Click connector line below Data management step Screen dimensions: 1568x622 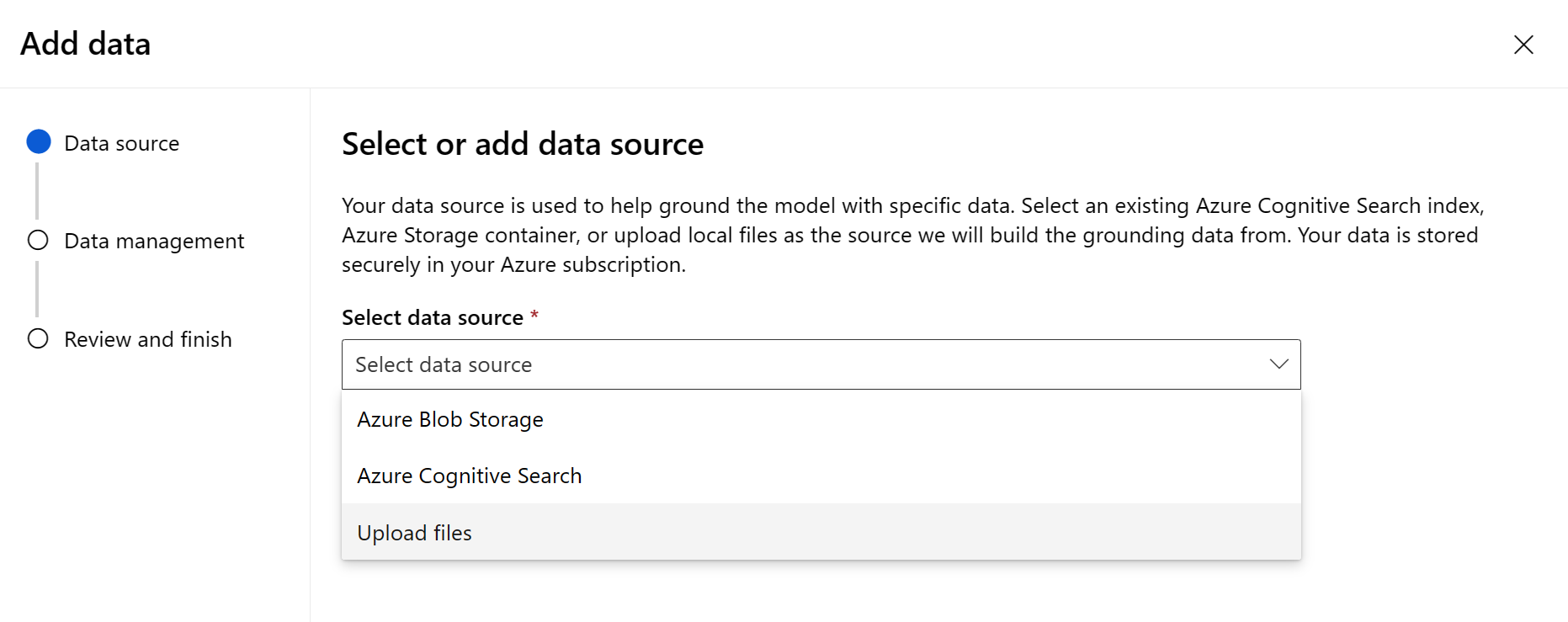(x=37, y=289)
